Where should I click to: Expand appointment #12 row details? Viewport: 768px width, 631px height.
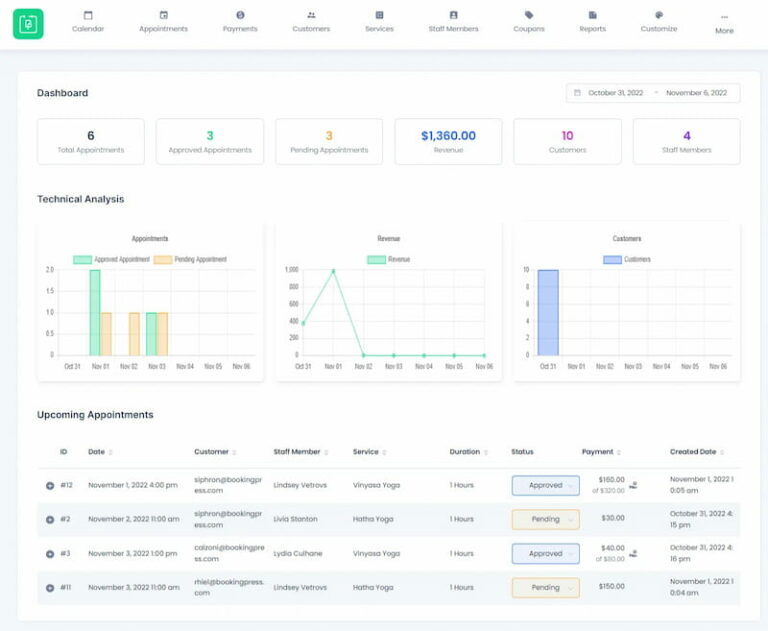50,486
